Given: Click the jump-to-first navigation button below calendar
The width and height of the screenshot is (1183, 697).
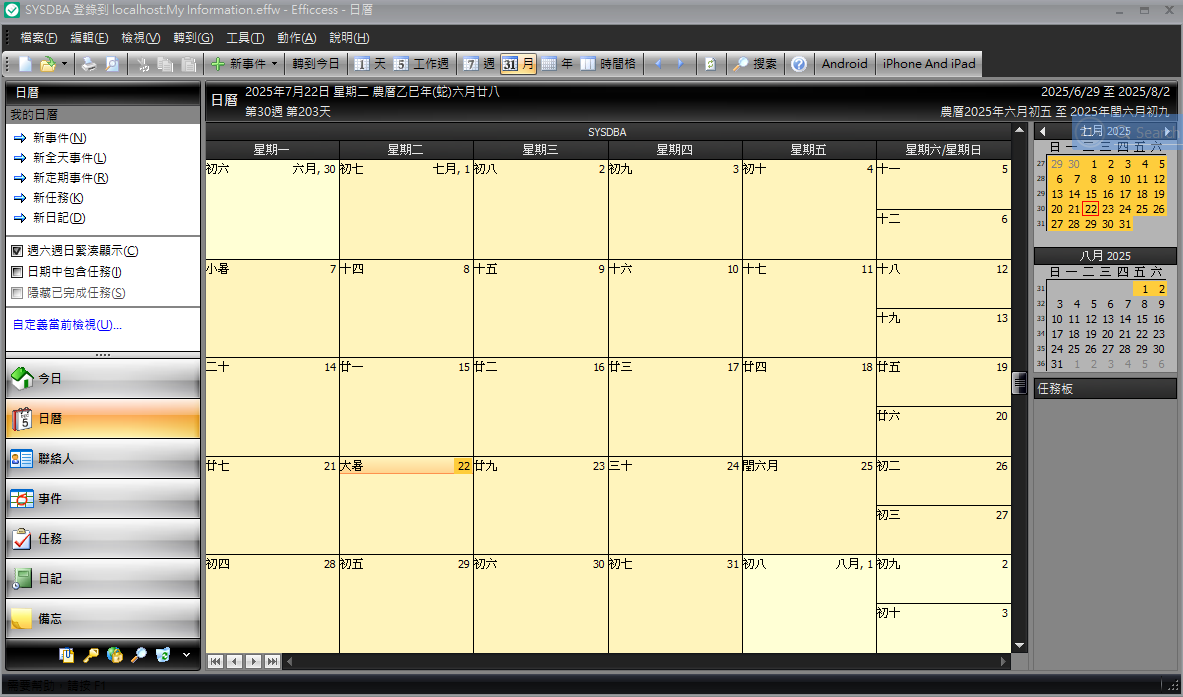Looking at the screenshot, I should click(216, 662).
